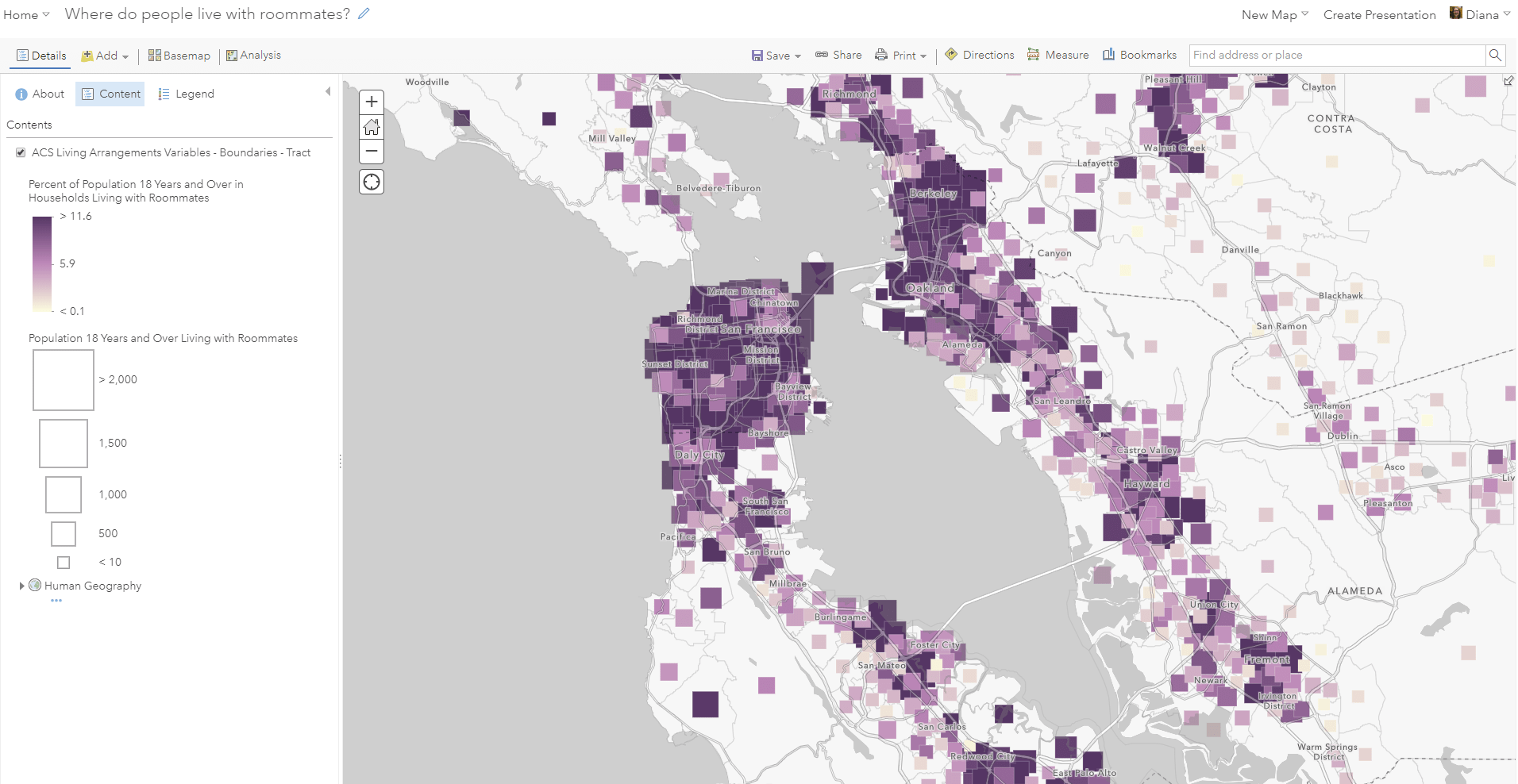Screen dimensions: 1518x784
Task: Uncheck the ACS Living Arrangements layer
Action: point(20,152)
